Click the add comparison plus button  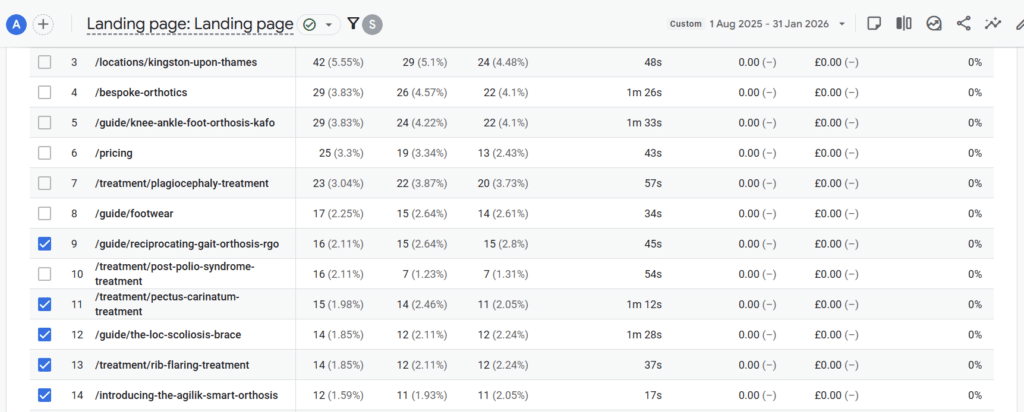pos(43,24)
